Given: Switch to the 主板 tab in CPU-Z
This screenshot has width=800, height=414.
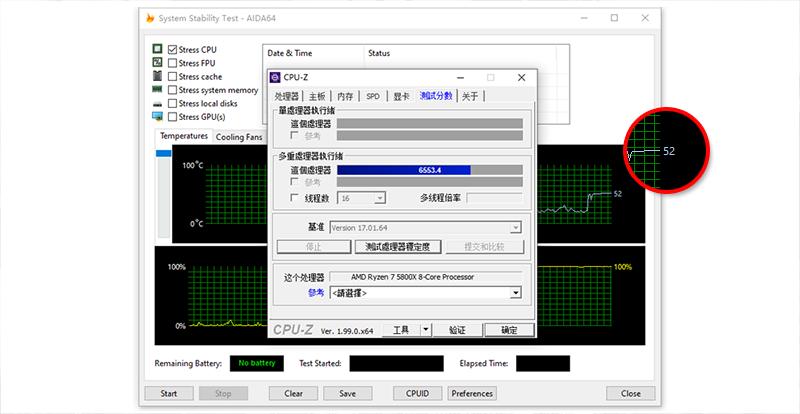Looking at the screenshot, I should click(317, 96).
